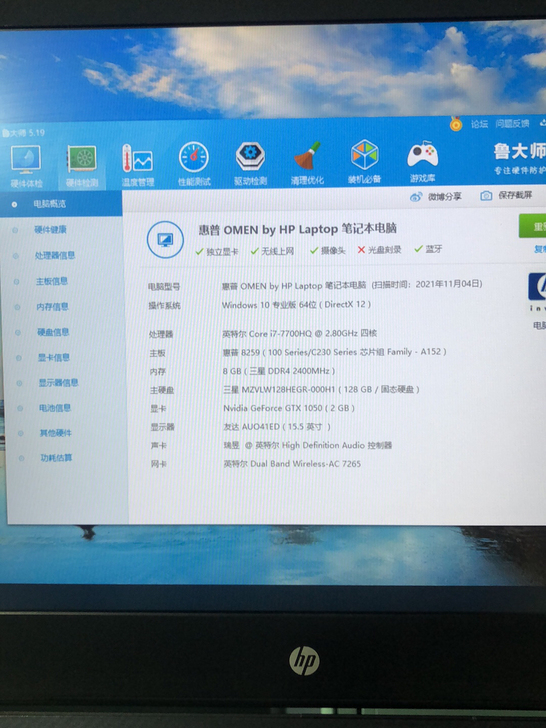
Task: Open 内存信息 memory info
Action: coord(52,307)
